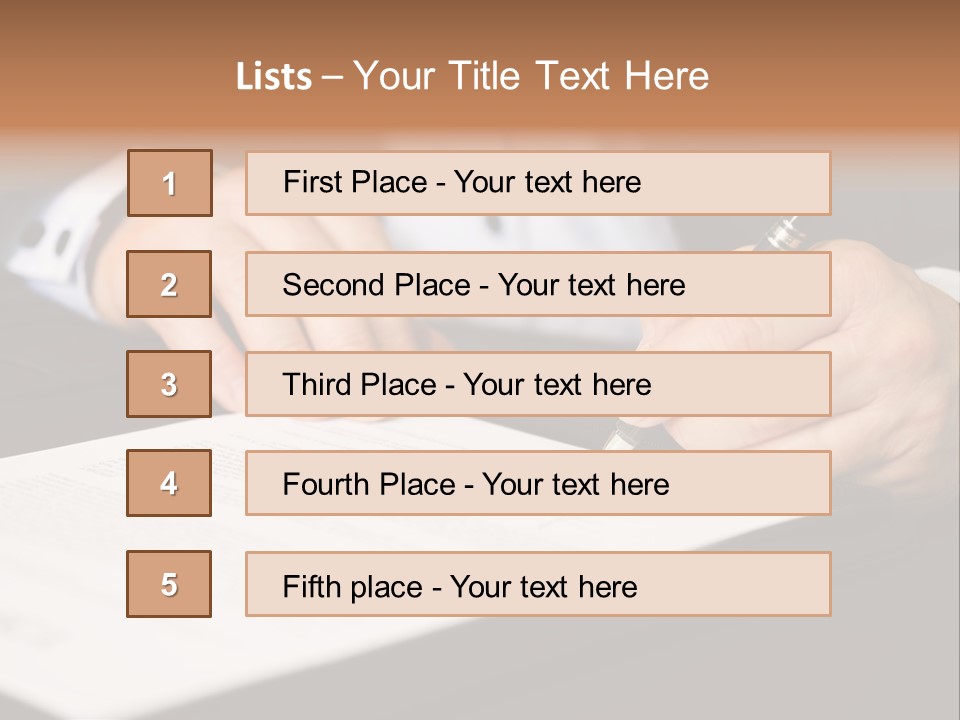Click the number 1 box
Screen dimensions: 960x720
pyautogui.click(x=170, y=183)
